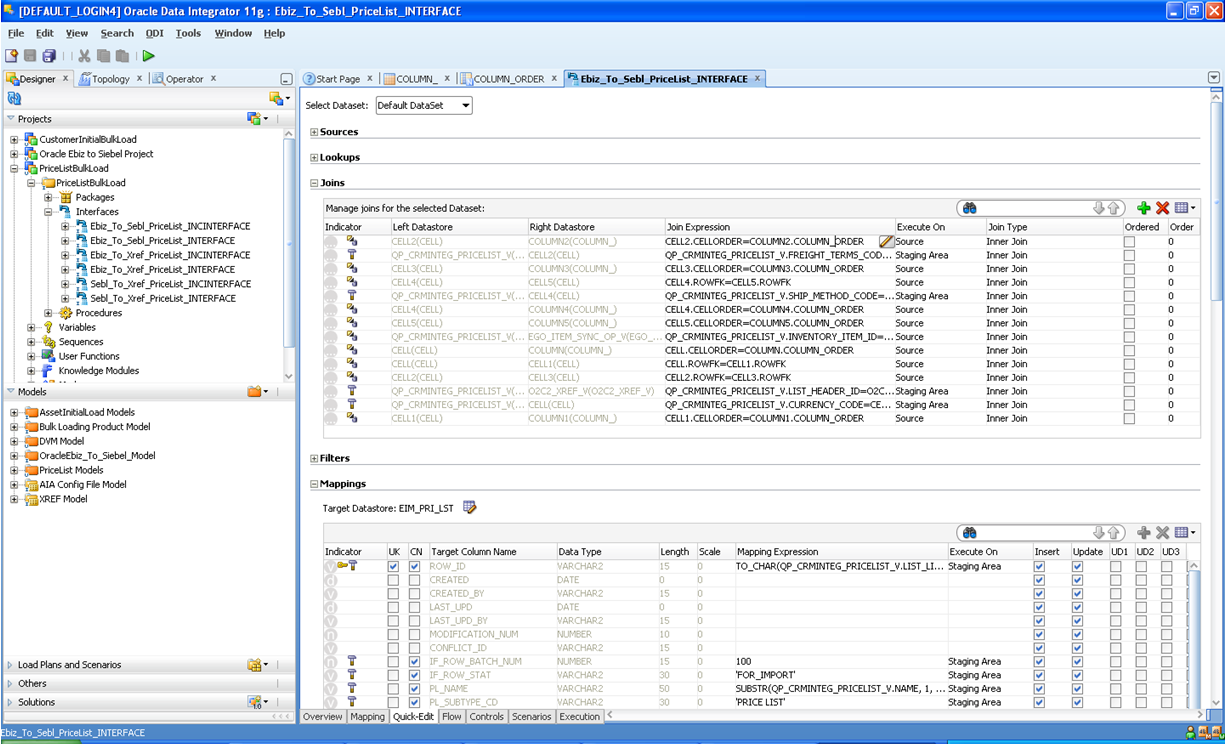Toggle Insert checkbox for CREATED column

[1039, 580]
